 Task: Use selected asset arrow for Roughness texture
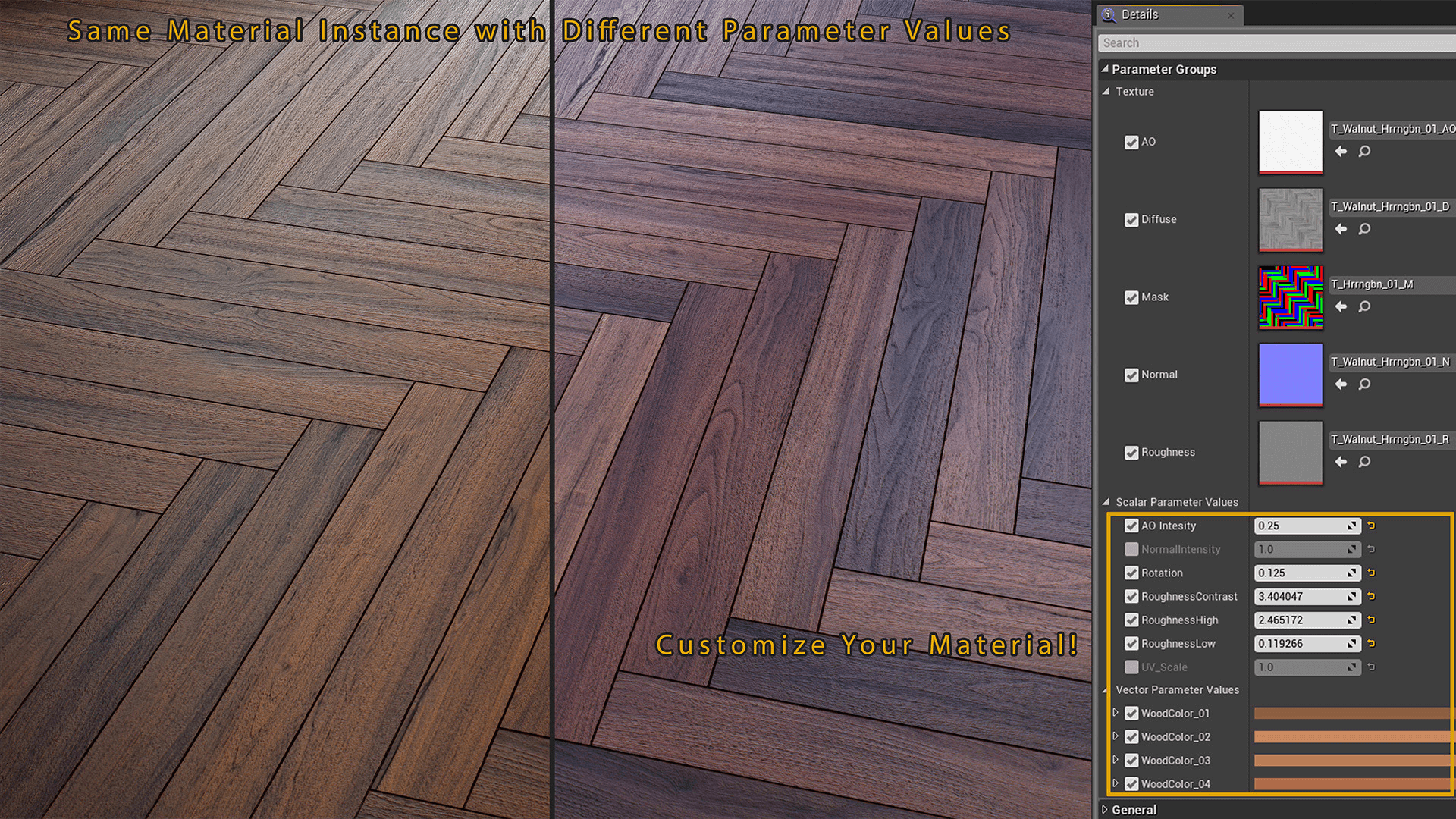[1341, 462]
